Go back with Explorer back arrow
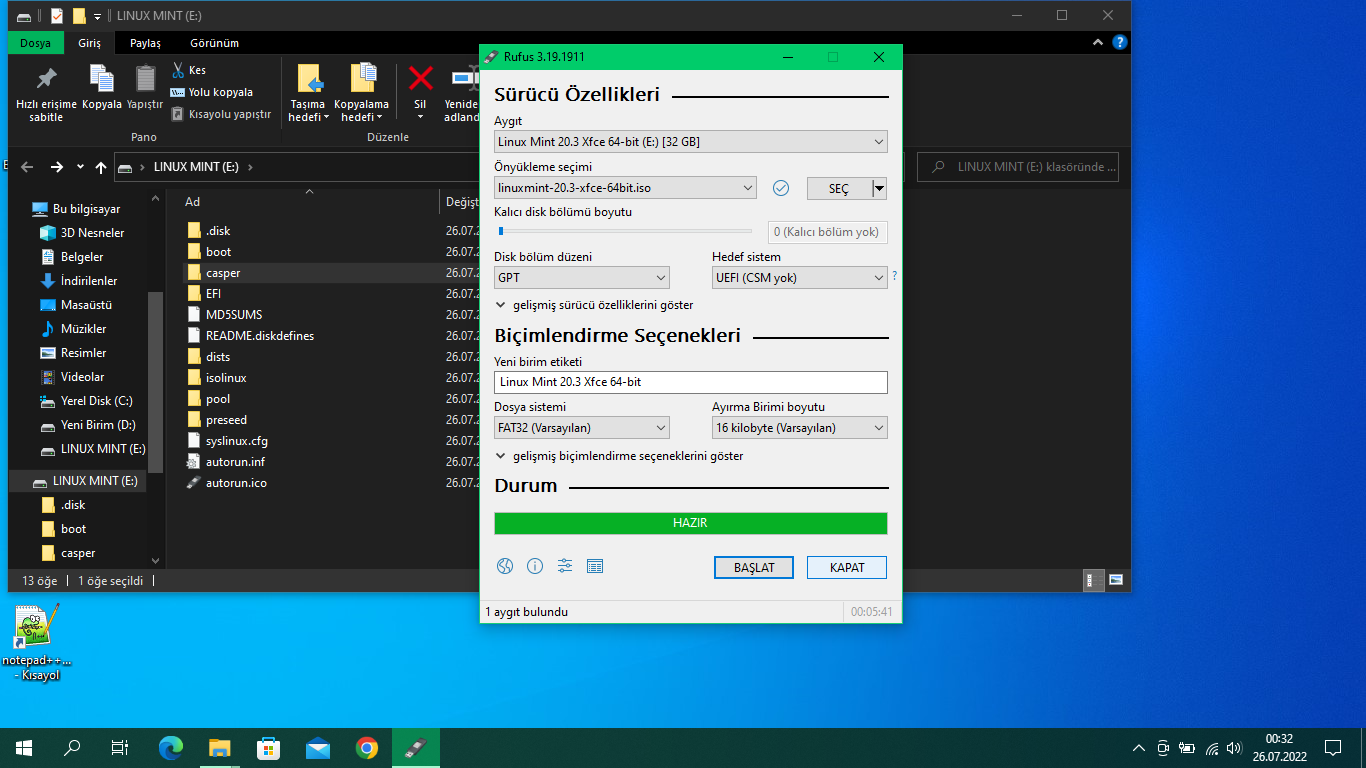Viewport: 1366px width, 768px height. [27, 167]
